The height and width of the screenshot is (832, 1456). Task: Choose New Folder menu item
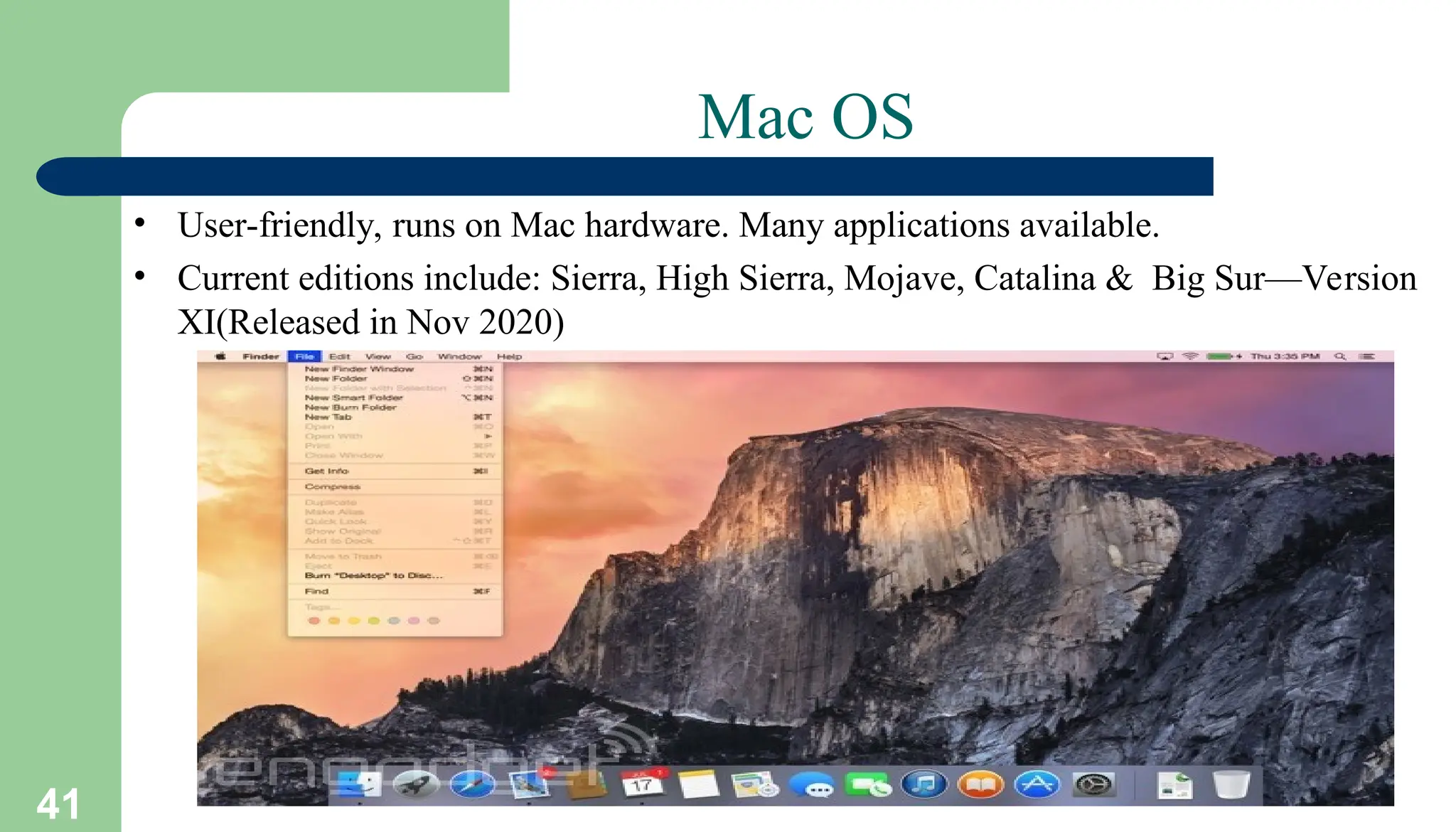coord(395,378)
